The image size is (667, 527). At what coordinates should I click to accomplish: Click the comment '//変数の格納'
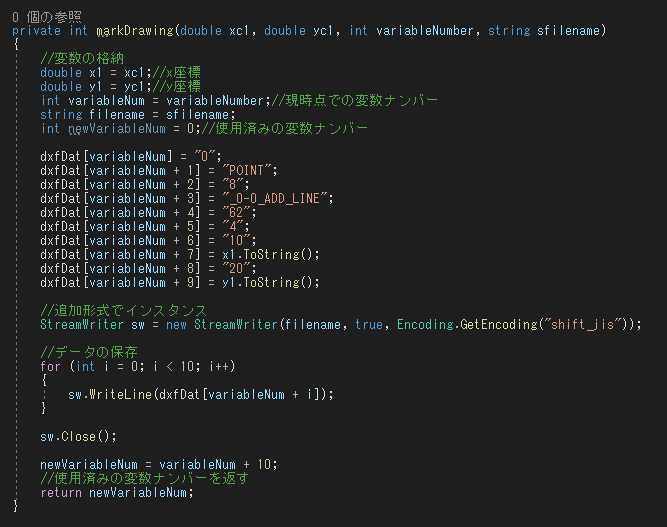tap(82, 58)
